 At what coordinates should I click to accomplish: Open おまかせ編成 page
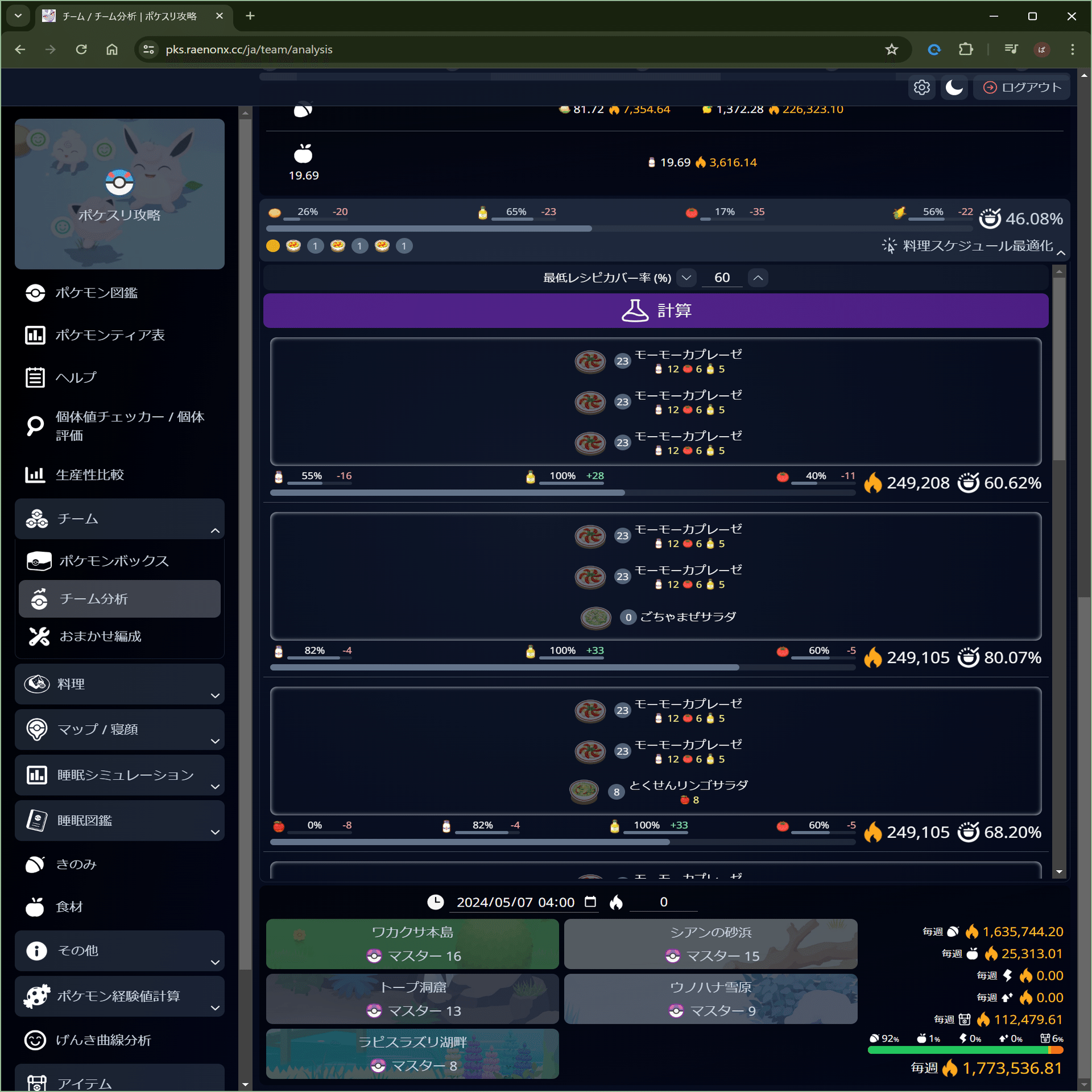click(x=119, y=636)
